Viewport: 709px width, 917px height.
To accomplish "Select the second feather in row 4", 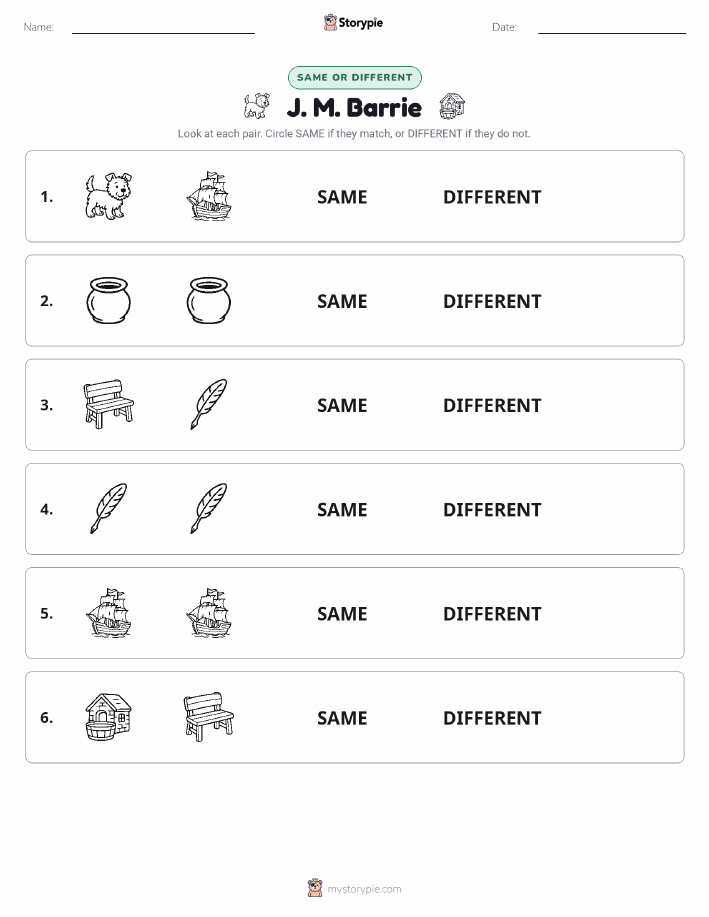I will pos(209,508).
